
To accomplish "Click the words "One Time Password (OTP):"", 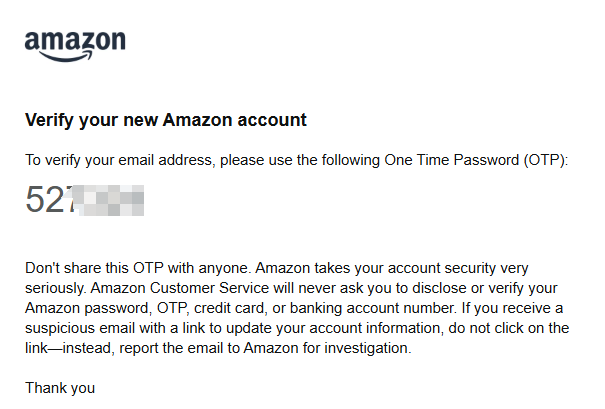I will coord(476,160).
